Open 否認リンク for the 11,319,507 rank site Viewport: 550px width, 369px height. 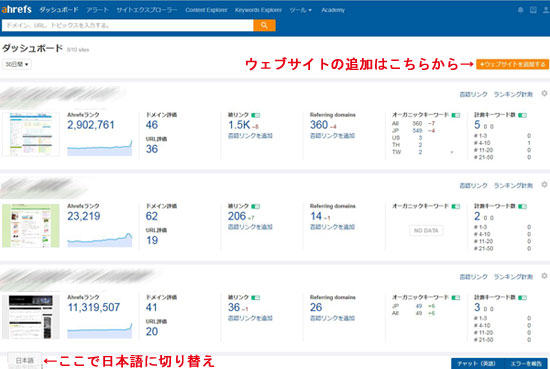click(473, 277)
